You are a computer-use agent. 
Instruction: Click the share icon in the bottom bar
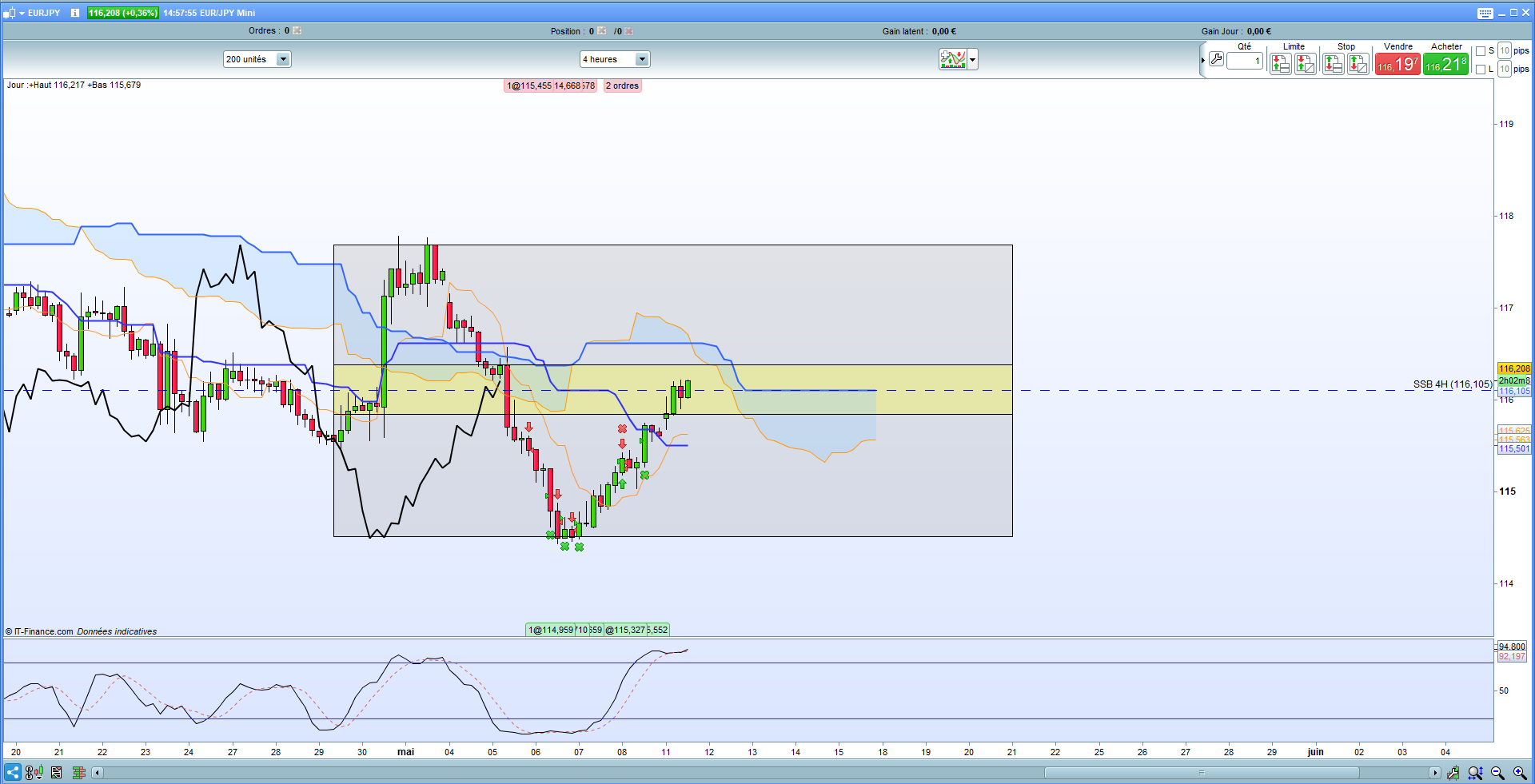[x=13, y=773]
